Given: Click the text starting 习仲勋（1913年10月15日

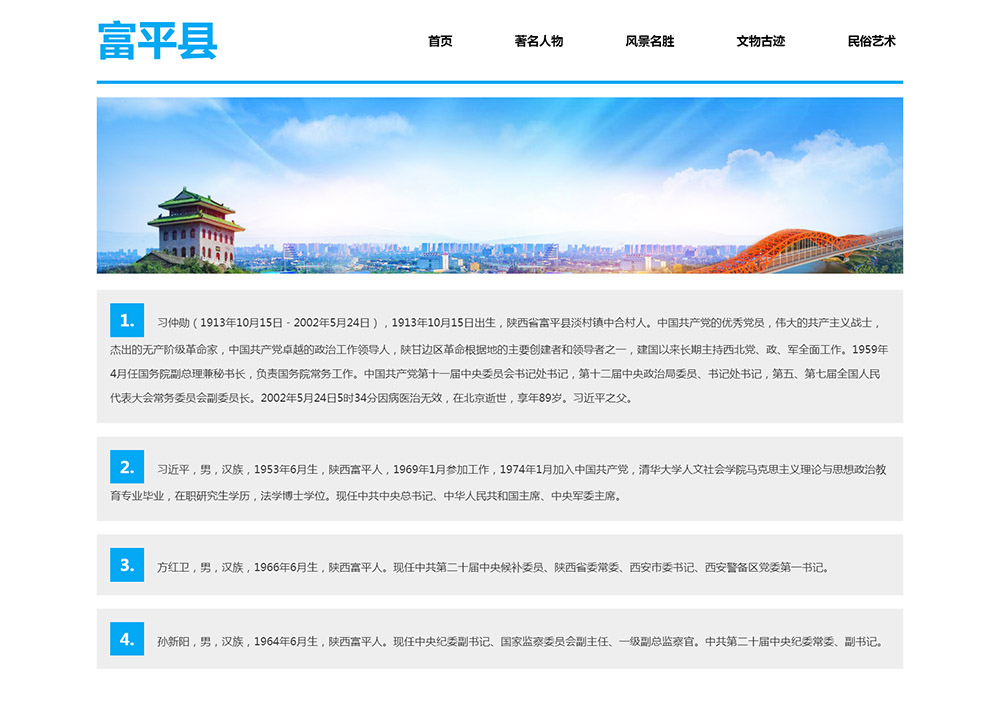Looking at the screenshot, I should click(519, 323).
